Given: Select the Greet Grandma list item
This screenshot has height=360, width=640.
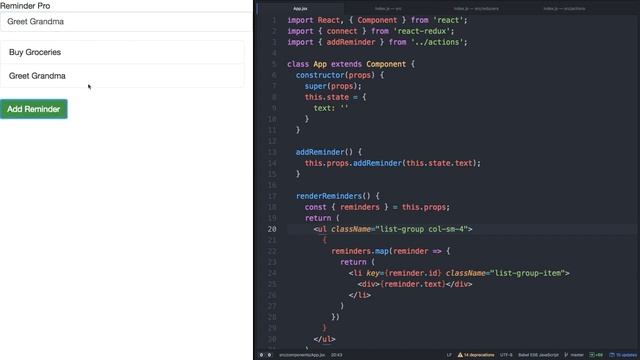Looking at the screenshot, I should pyautogui.click(x=122, y=76).
